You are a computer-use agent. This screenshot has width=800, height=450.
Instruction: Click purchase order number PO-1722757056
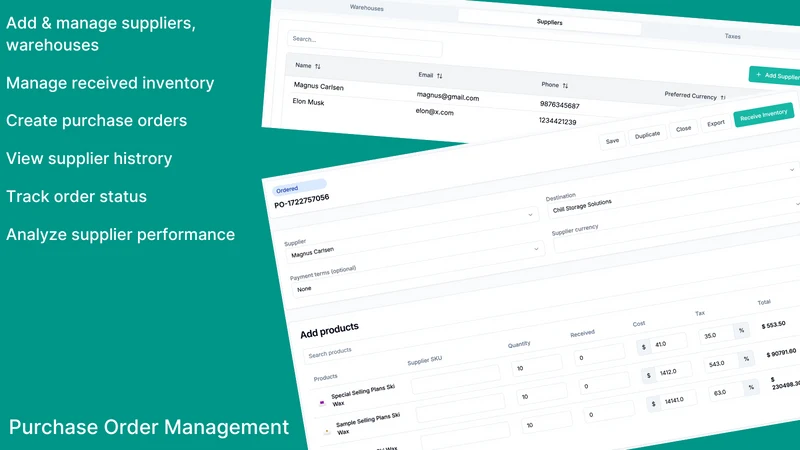[x=302, y=201]
